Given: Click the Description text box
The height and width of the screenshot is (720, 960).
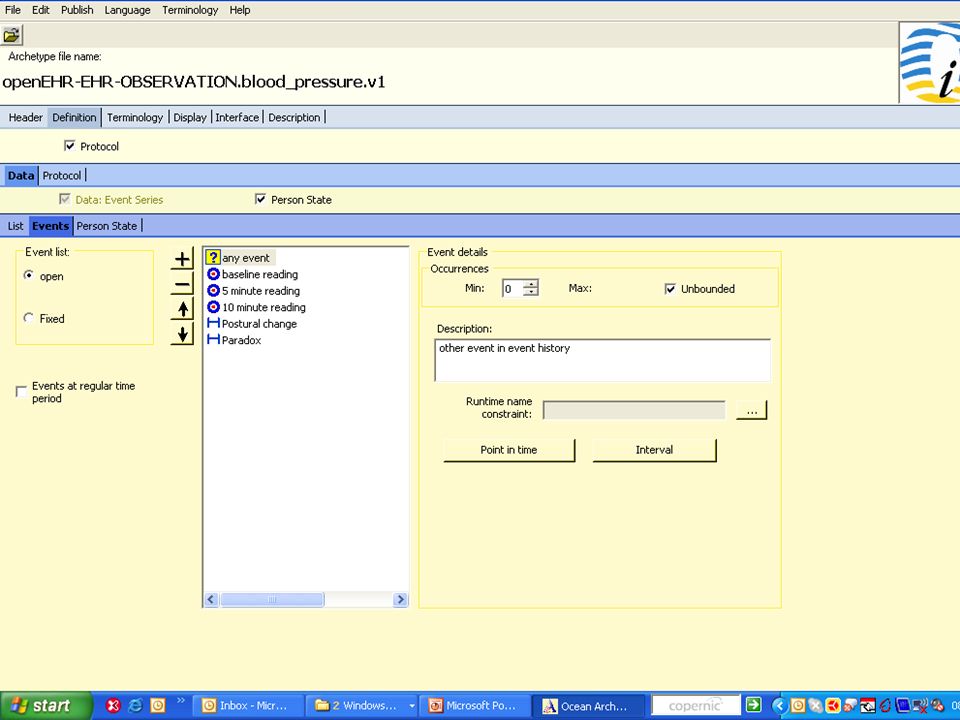Looking at the screenshot, I should coord(602,360).
